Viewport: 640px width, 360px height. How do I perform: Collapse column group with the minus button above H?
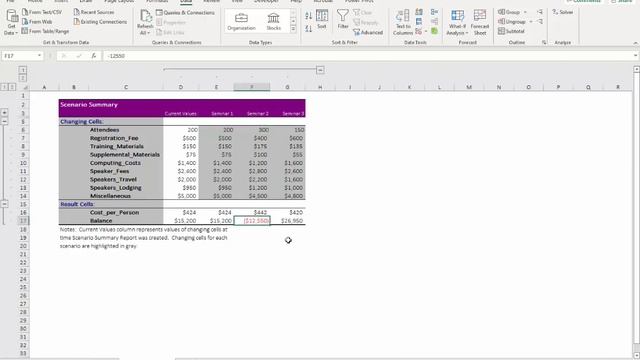320,70
